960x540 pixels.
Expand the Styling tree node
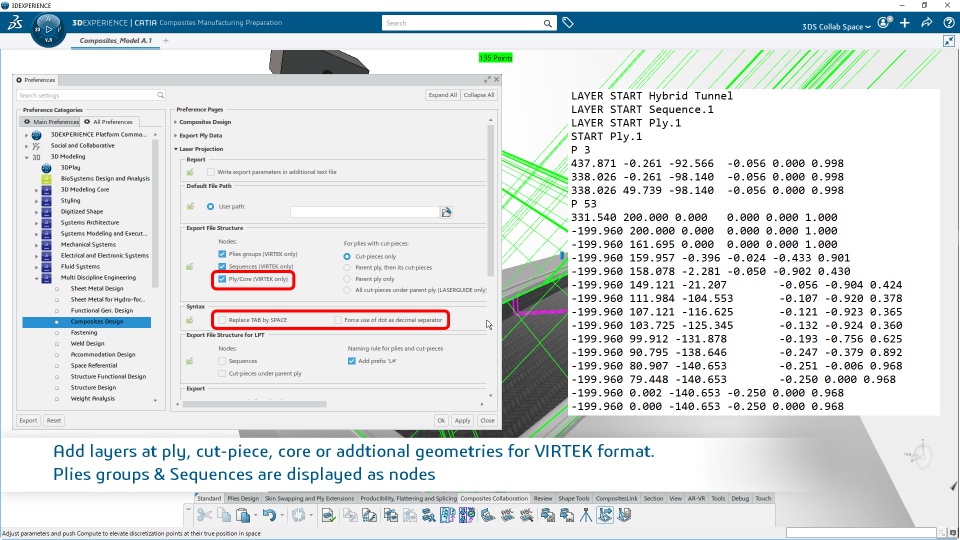pos(36,201)
